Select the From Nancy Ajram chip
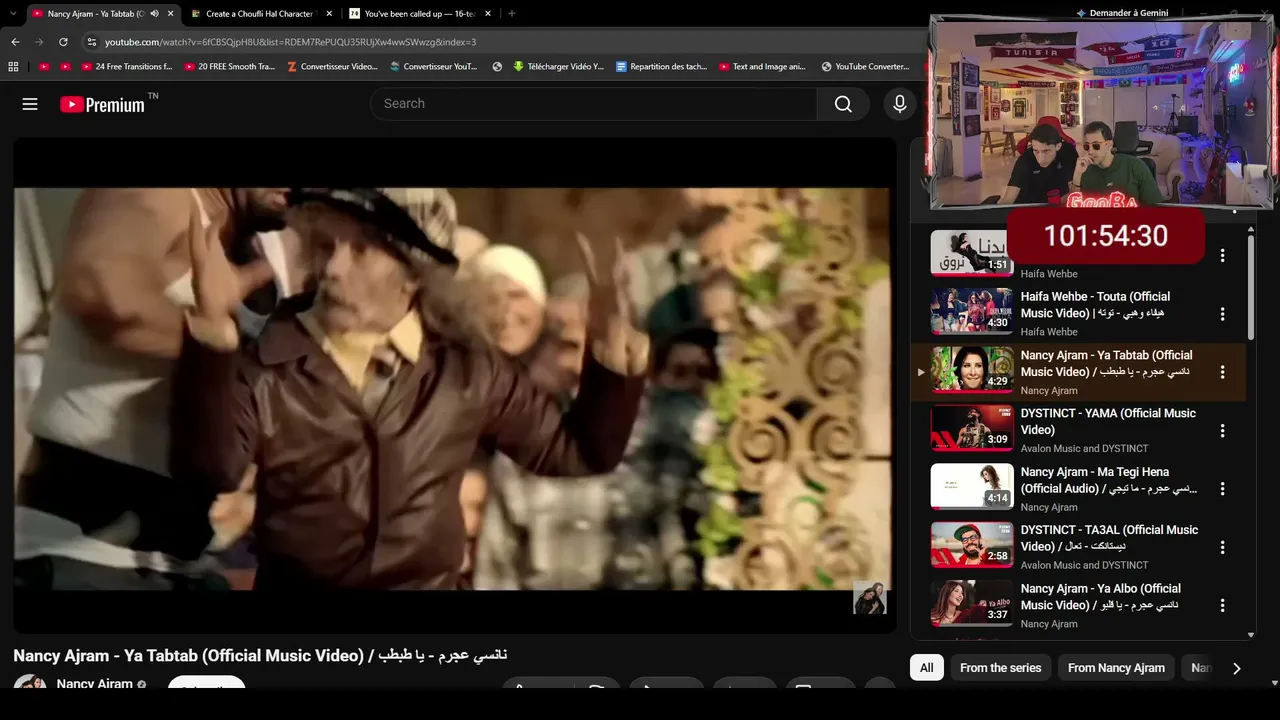The width and height of the screenshot is (1280, 720). click(1116, 668)
